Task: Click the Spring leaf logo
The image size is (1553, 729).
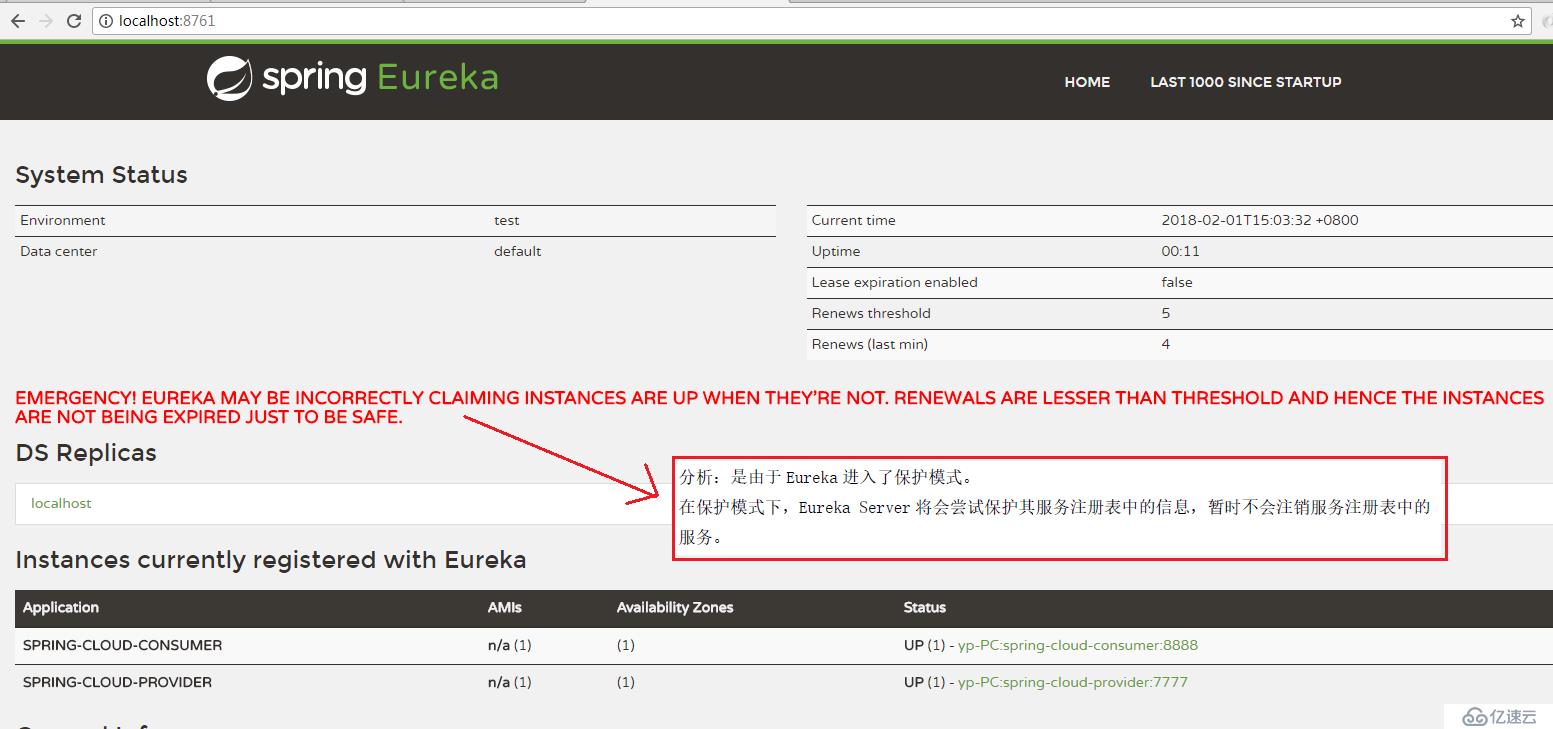Action: (229, 78)
